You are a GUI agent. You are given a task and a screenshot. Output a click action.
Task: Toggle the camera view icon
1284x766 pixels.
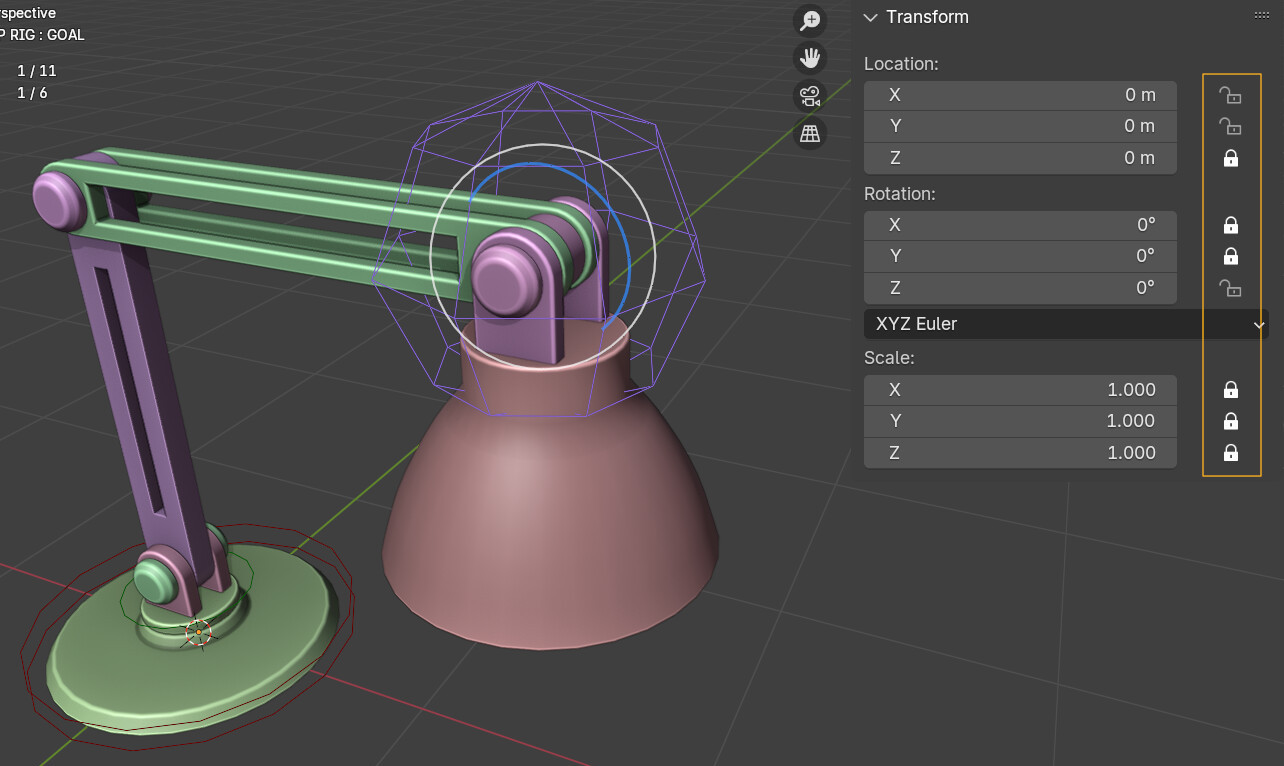pyautogui.click(x=810, y=96)
